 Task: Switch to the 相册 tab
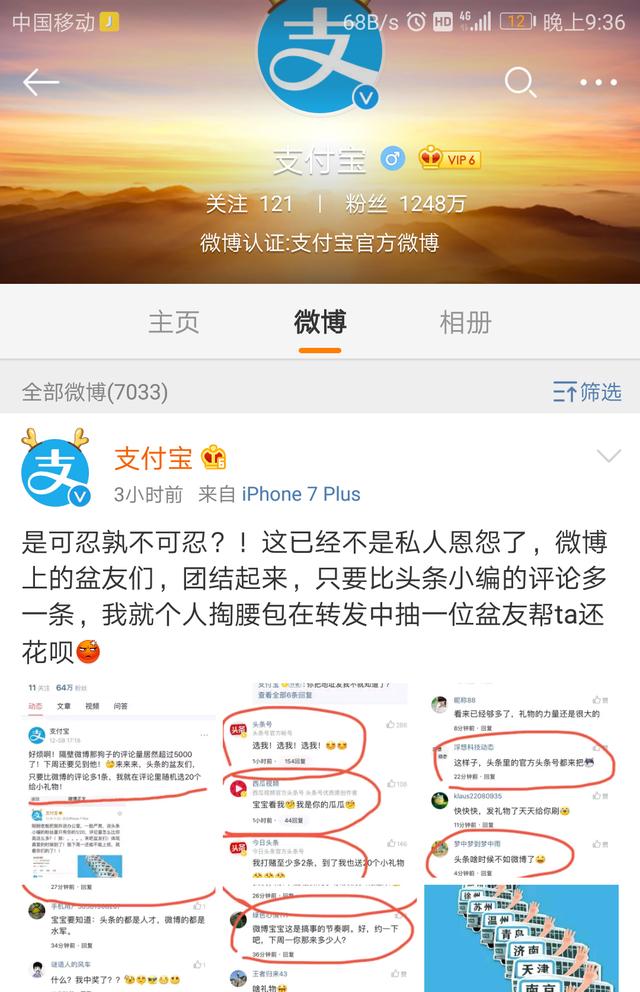pyautogui.click(x=465, y=322)
